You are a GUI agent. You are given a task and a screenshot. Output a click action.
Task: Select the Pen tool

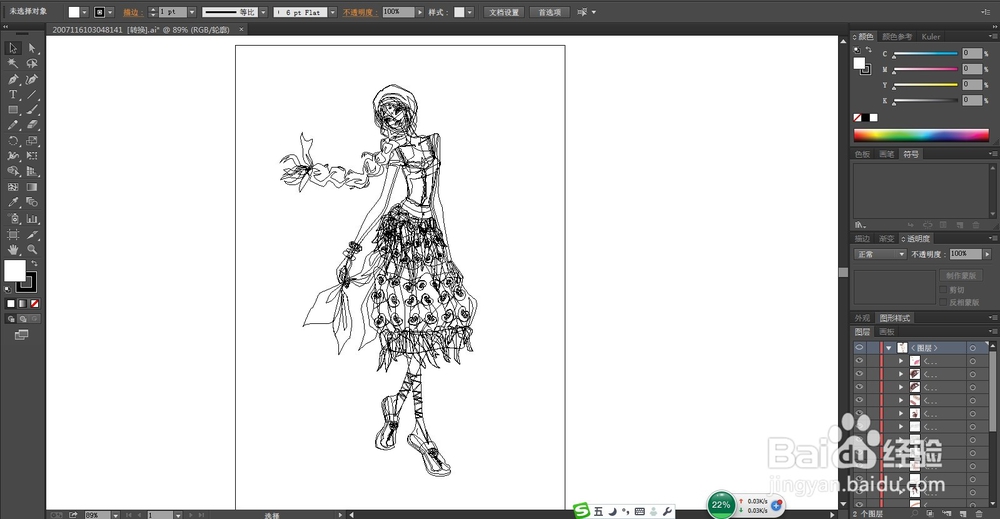[x=13, y=79]
